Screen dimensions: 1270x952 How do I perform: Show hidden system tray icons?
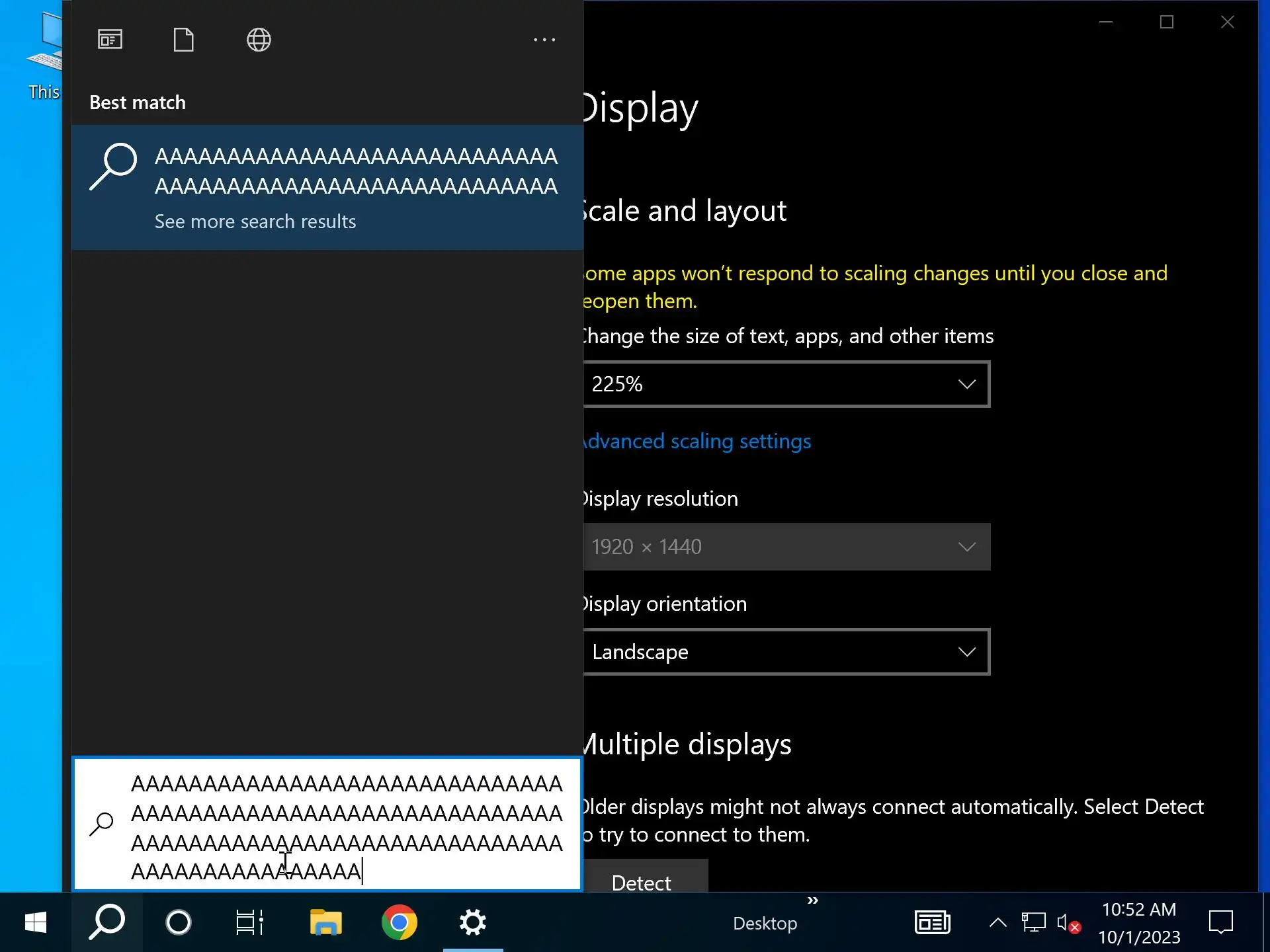coord(997,922)
